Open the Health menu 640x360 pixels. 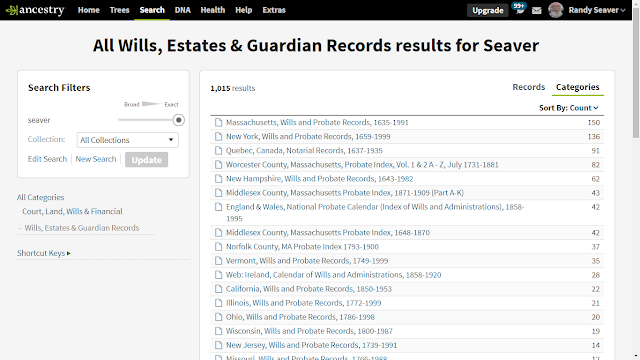[x=213, y=10]
